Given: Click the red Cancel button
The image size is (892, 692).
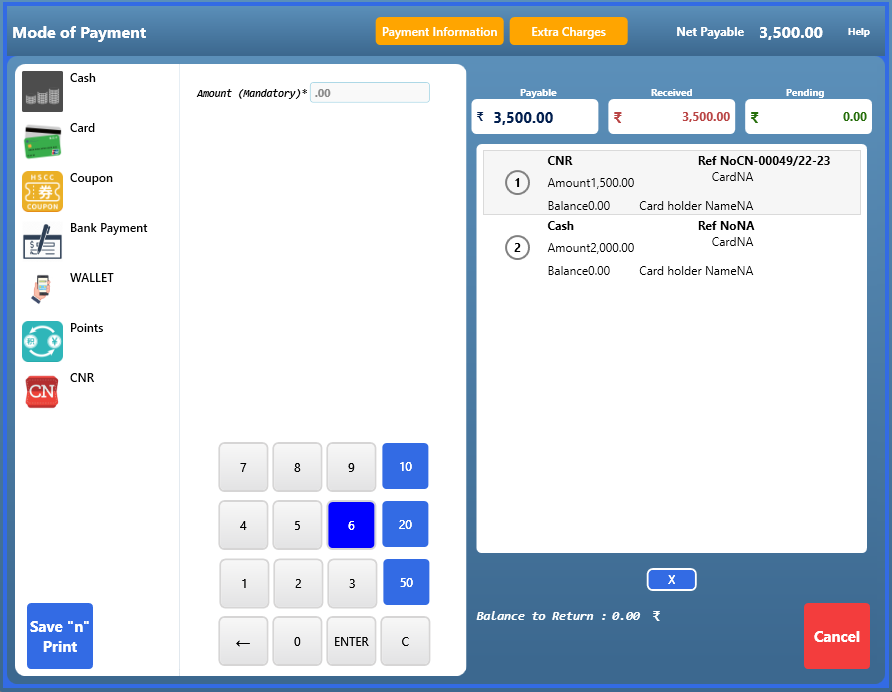Looking at the screenshot, I should tap(837, 636).
